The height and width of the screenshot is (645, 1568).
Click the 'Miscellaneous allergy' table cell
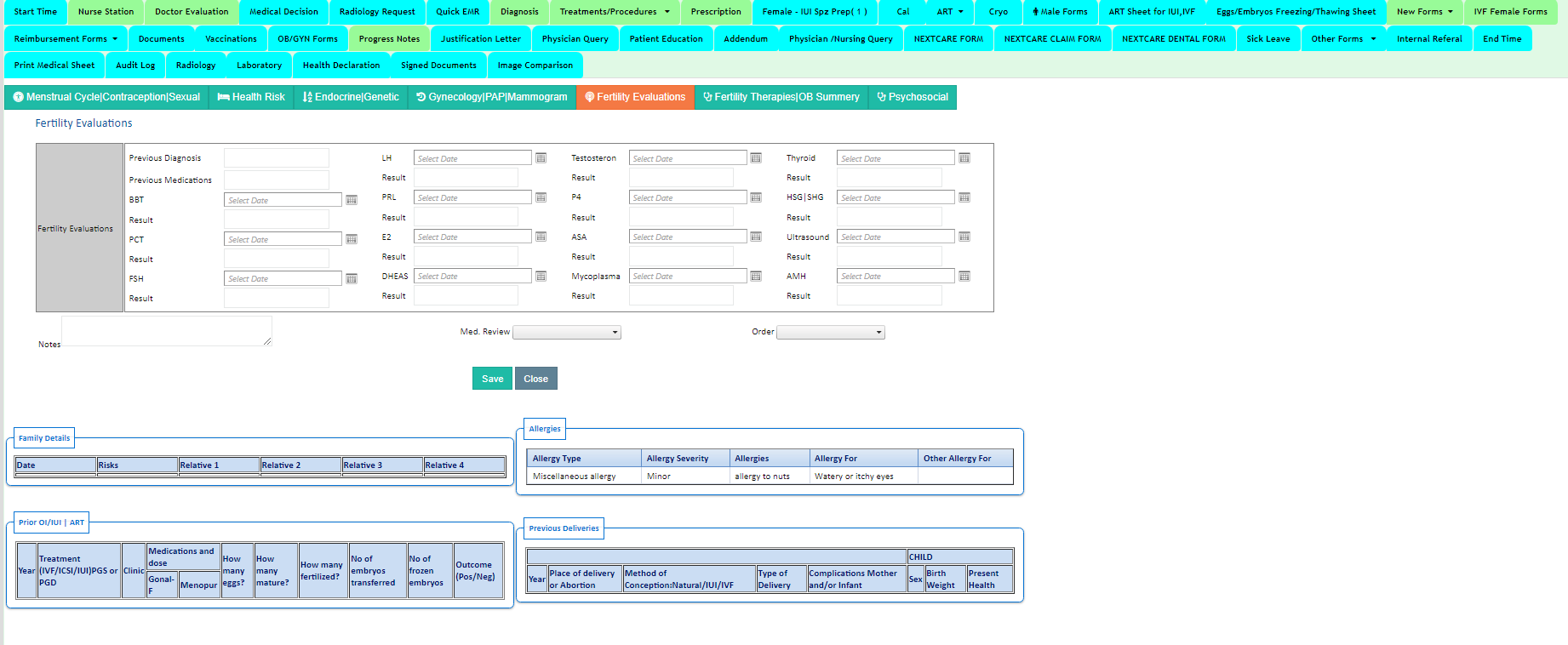(584, 477)
